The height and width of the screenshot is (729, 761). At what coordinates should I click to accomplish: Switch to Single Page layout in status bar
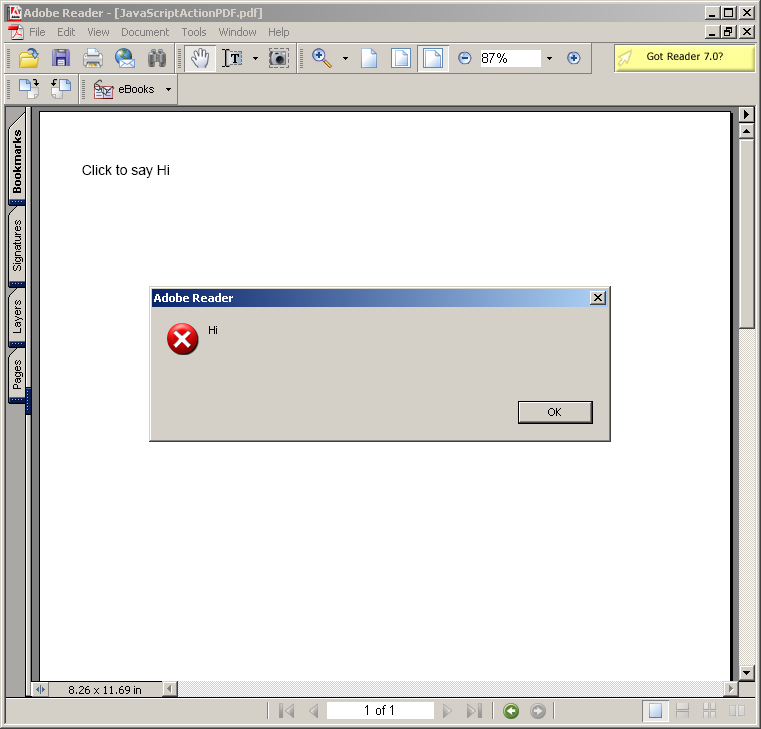656,711
